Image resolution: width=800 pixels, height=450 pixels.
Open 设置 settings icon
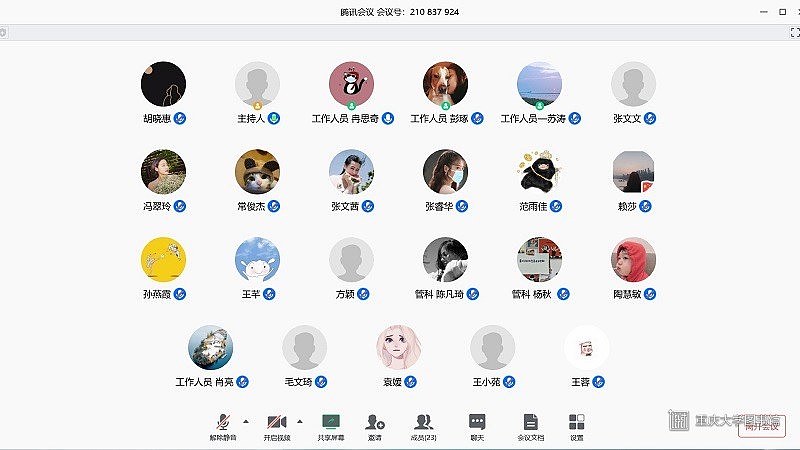(577, 426)
